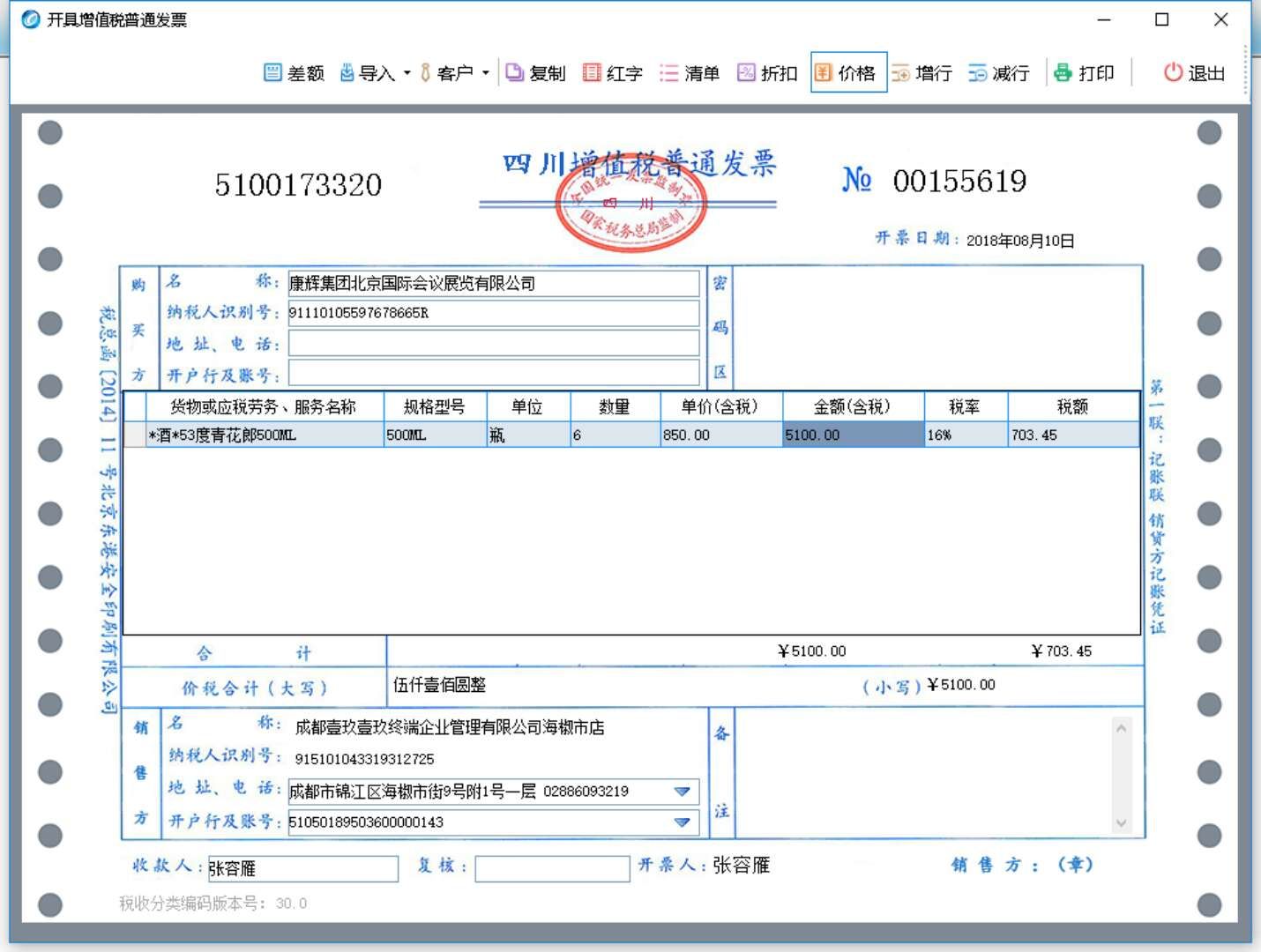The image size is (1261, 952).
Task: Click the 复核 reviewer input field
Action: tap(551, 868)
